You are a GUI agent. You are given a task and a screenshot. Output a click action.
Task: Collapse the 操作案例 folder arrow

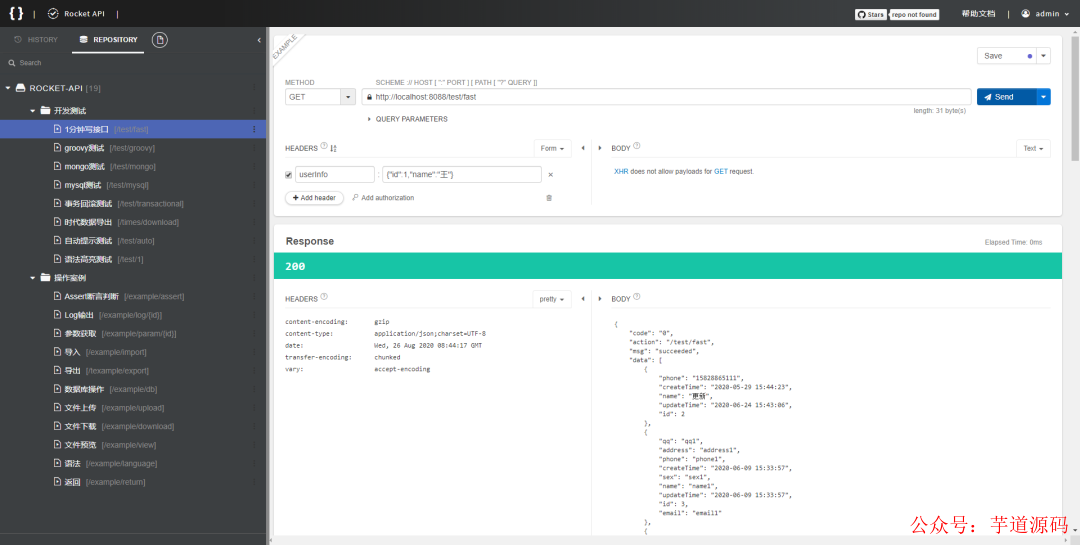32,278
